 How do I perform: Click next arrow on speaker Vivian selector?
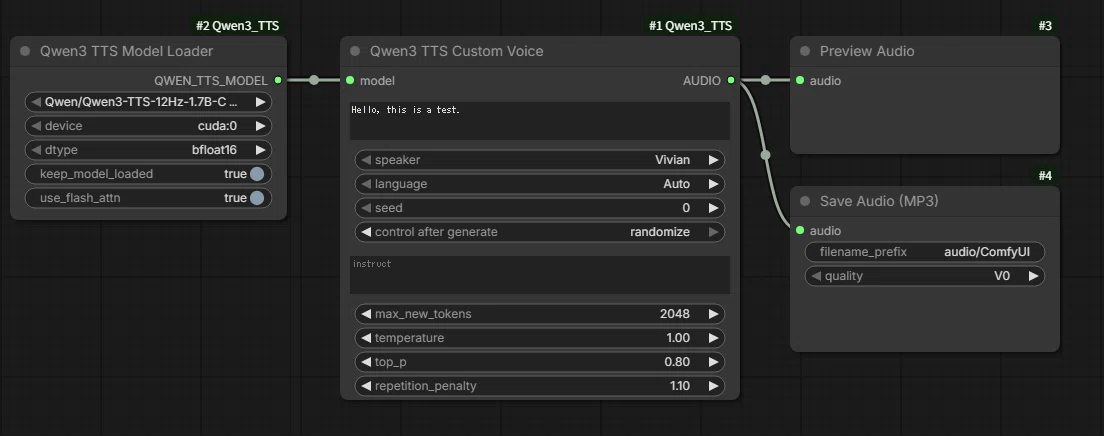point(713,160)
